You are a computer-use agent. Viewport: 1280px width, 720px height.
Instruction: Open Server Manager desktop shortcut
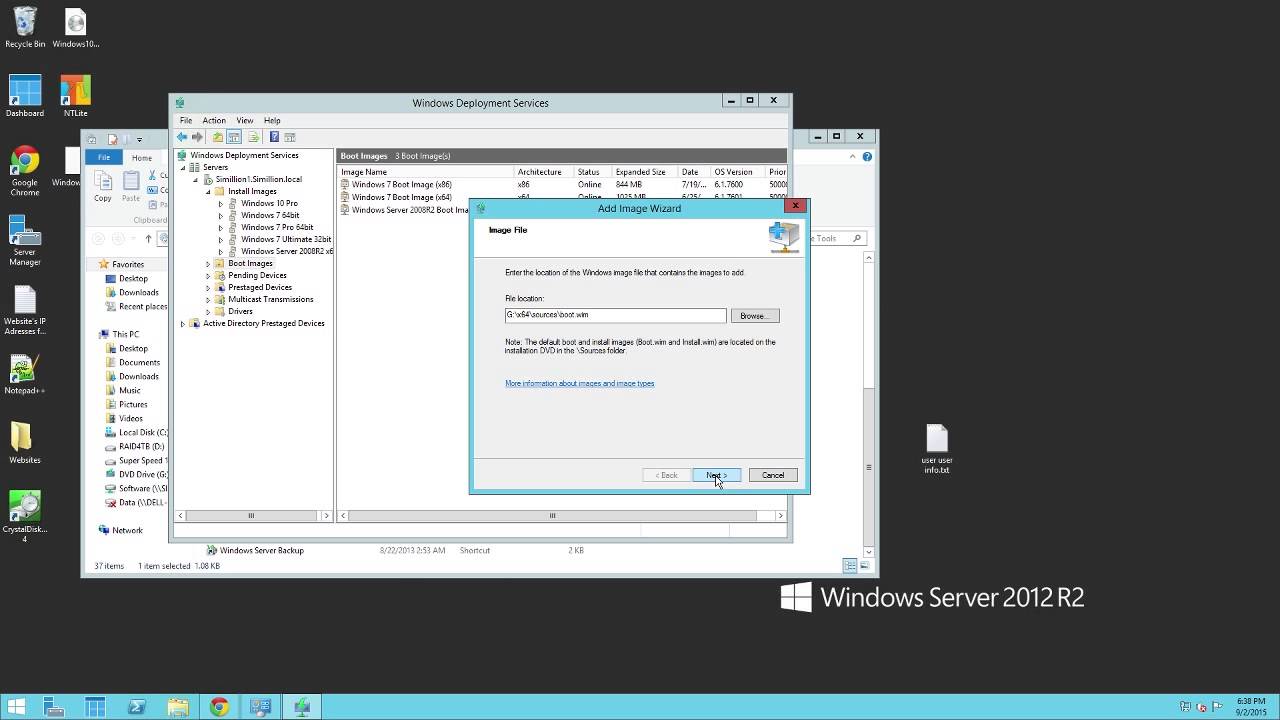[x=25, y=240]
